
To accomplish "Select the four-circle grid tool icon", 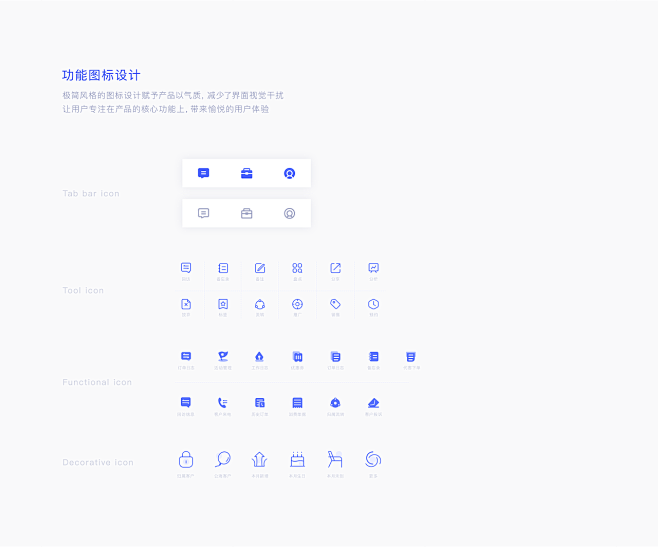I will 297,268.
